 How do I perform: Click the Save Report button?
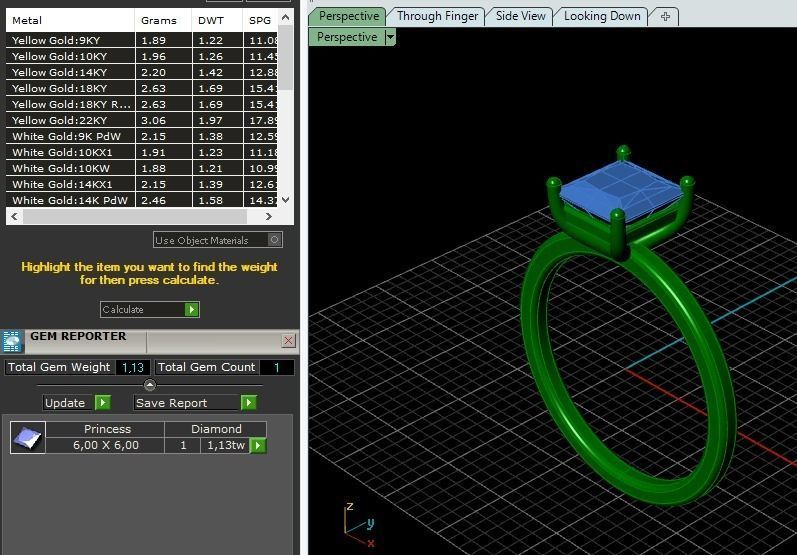click(187, 403)
